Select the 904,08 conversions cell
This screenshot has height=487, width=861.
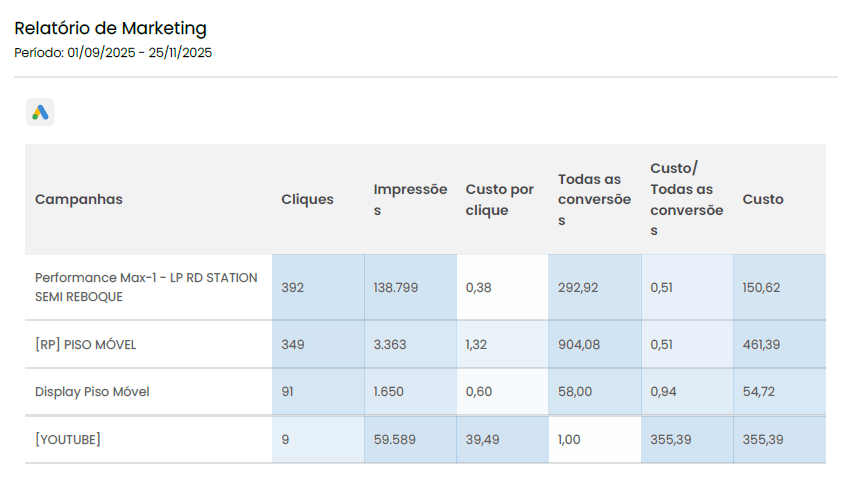coord(580,345)
